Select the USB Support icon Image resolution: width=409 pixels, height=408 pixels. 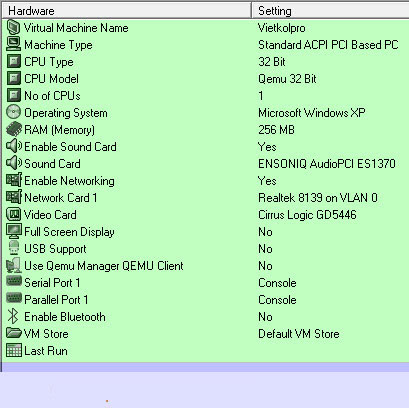(13, 248)
